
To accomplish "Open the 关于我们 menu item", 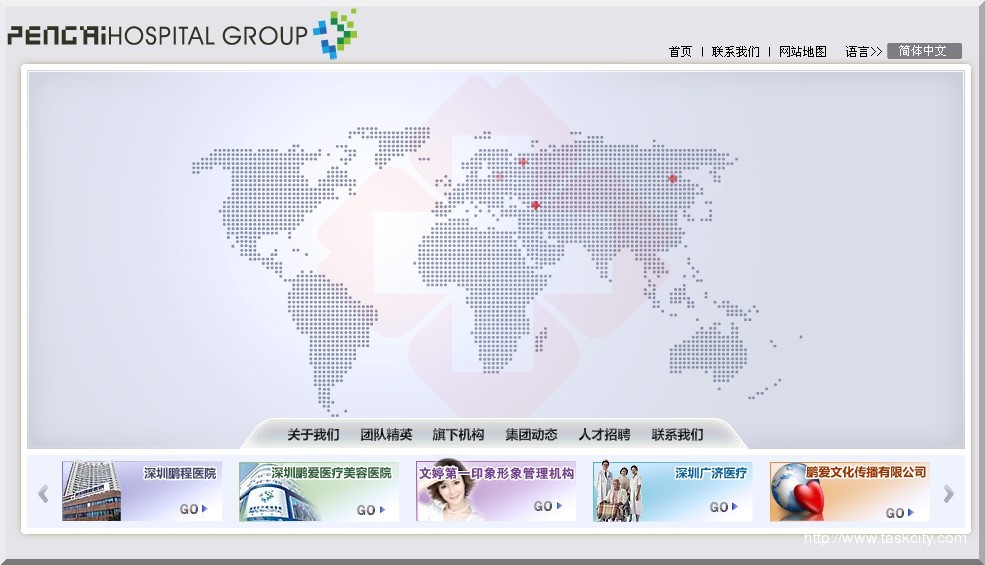I will tap(313, 435).
